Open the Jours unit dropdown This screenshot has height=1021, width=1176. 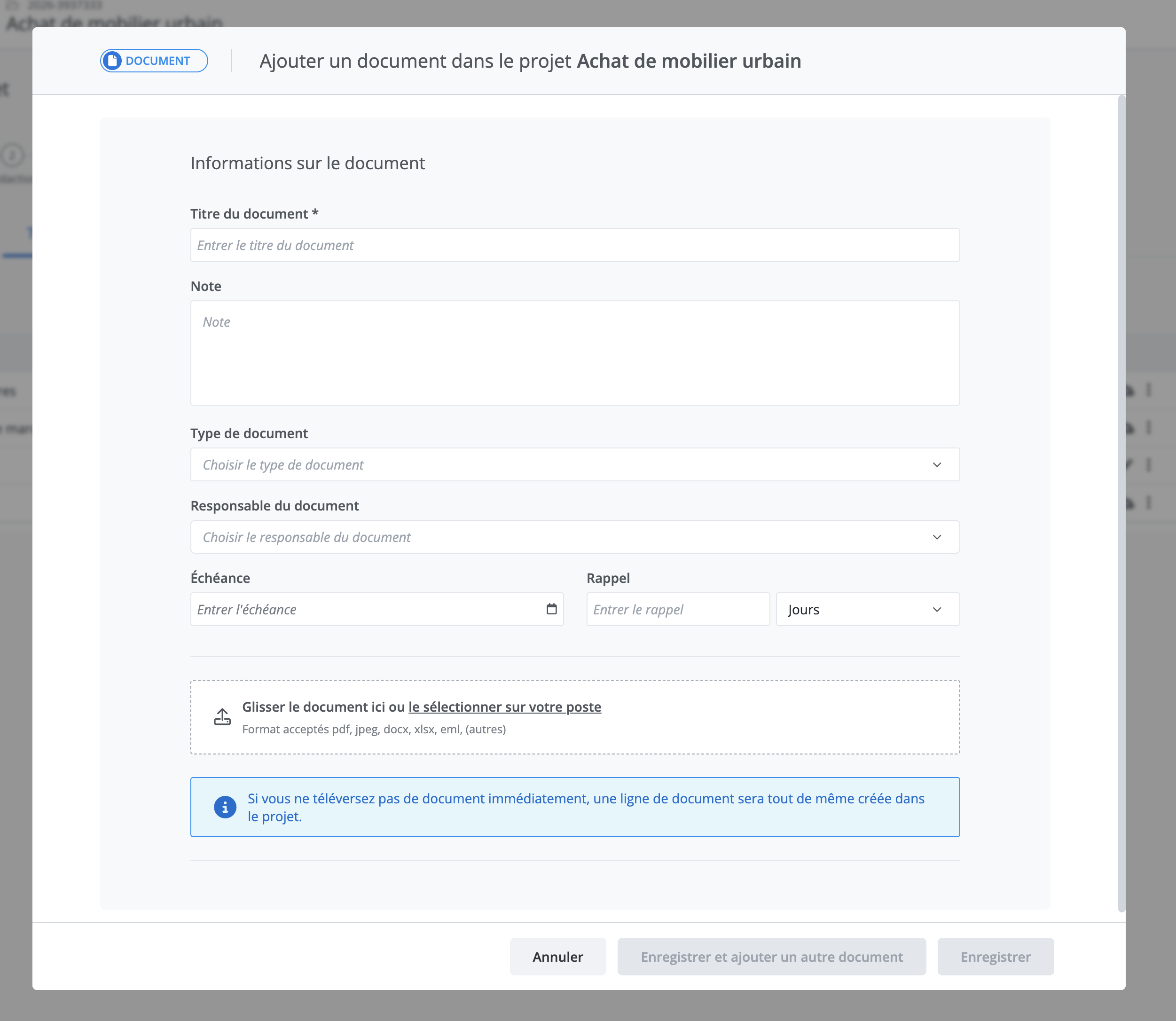[x=868, y=609]
